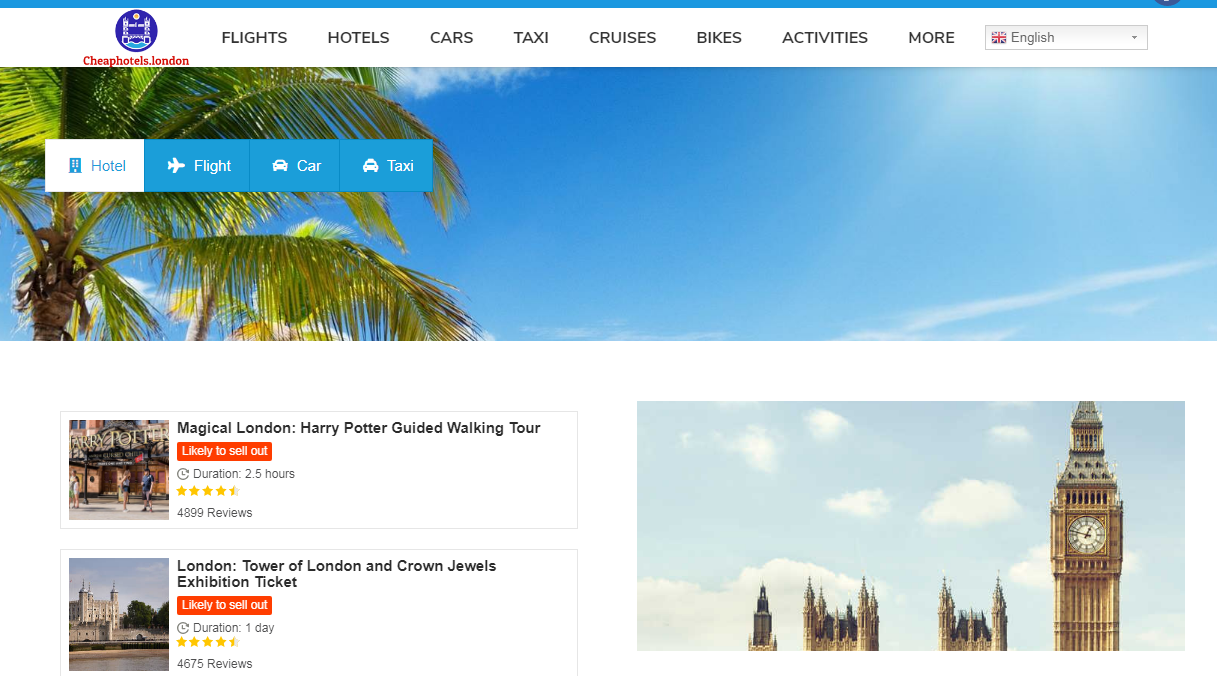Click Likely to sell out badge on Harry Potter tour

(224, 451)
